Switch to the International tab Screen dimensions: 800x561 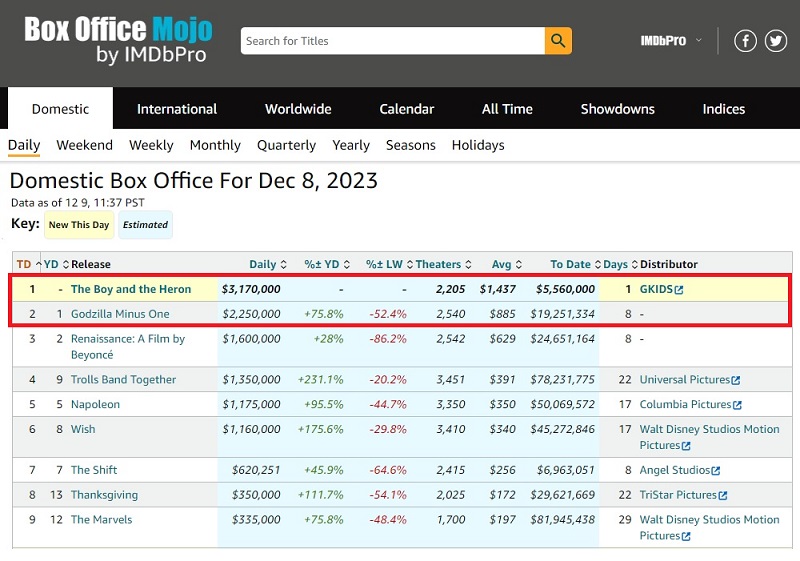177,109
